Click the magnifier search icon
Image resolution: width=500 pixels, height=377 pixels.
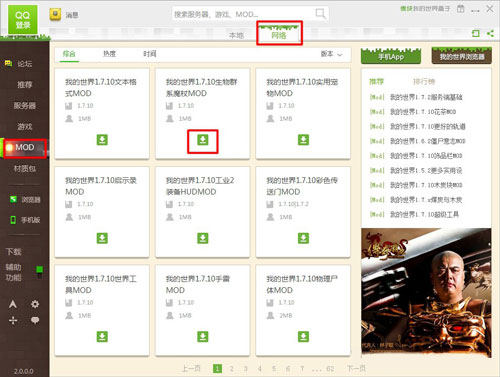click(320, 14)
